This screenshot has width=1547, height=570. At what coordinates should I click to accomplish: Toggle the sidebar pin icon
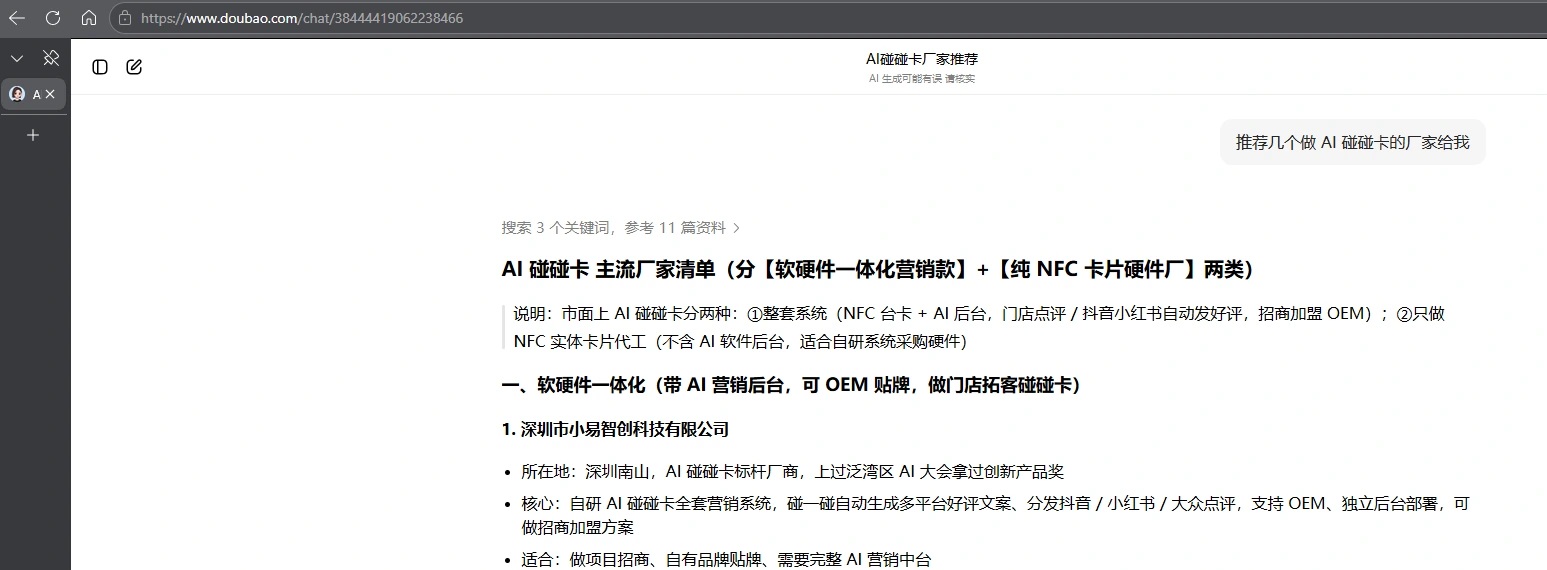point(51,58)
